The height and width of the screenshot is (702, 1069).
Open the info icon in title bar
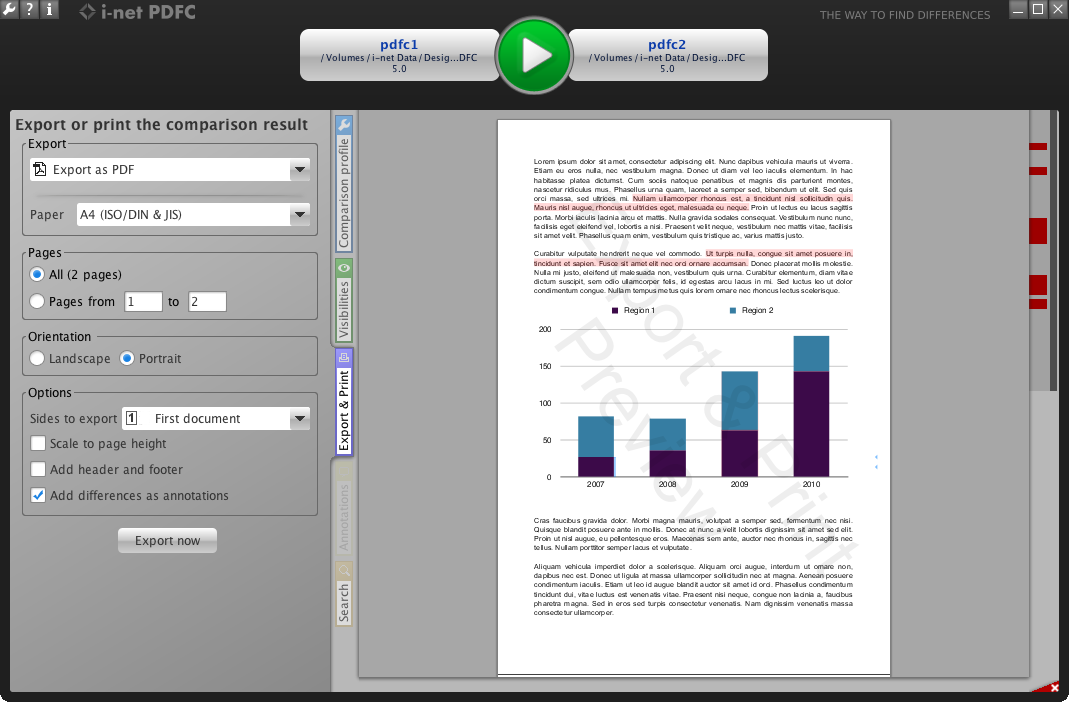[49, 9]
